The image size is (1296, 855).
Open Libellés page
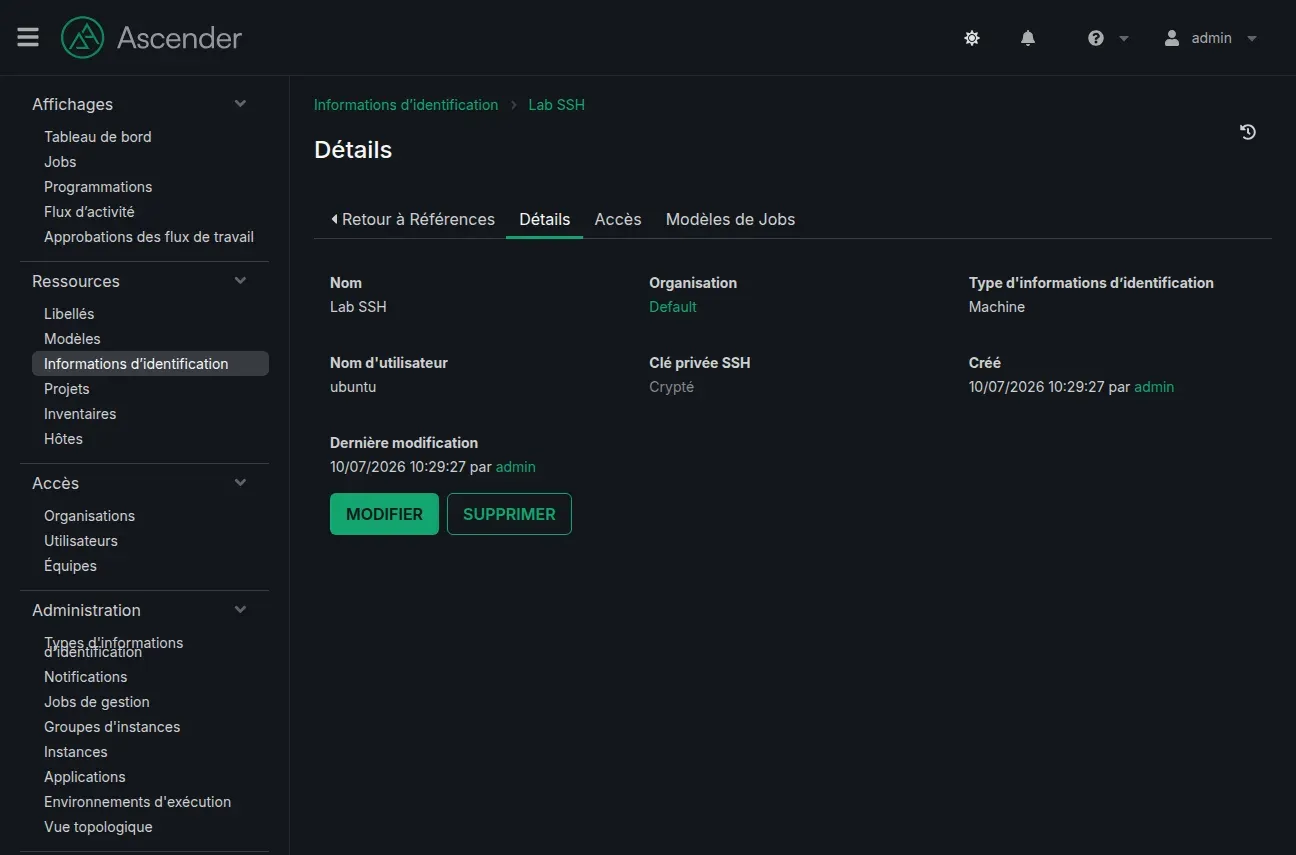pos(69,314)
